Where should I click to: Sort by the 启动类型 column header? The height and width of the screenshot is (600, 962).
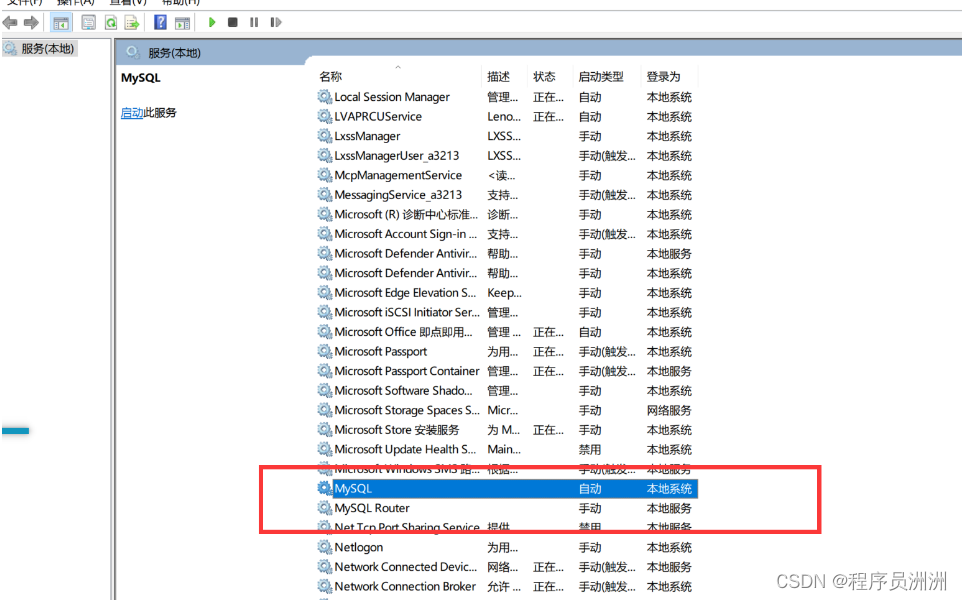coord(601,77)
